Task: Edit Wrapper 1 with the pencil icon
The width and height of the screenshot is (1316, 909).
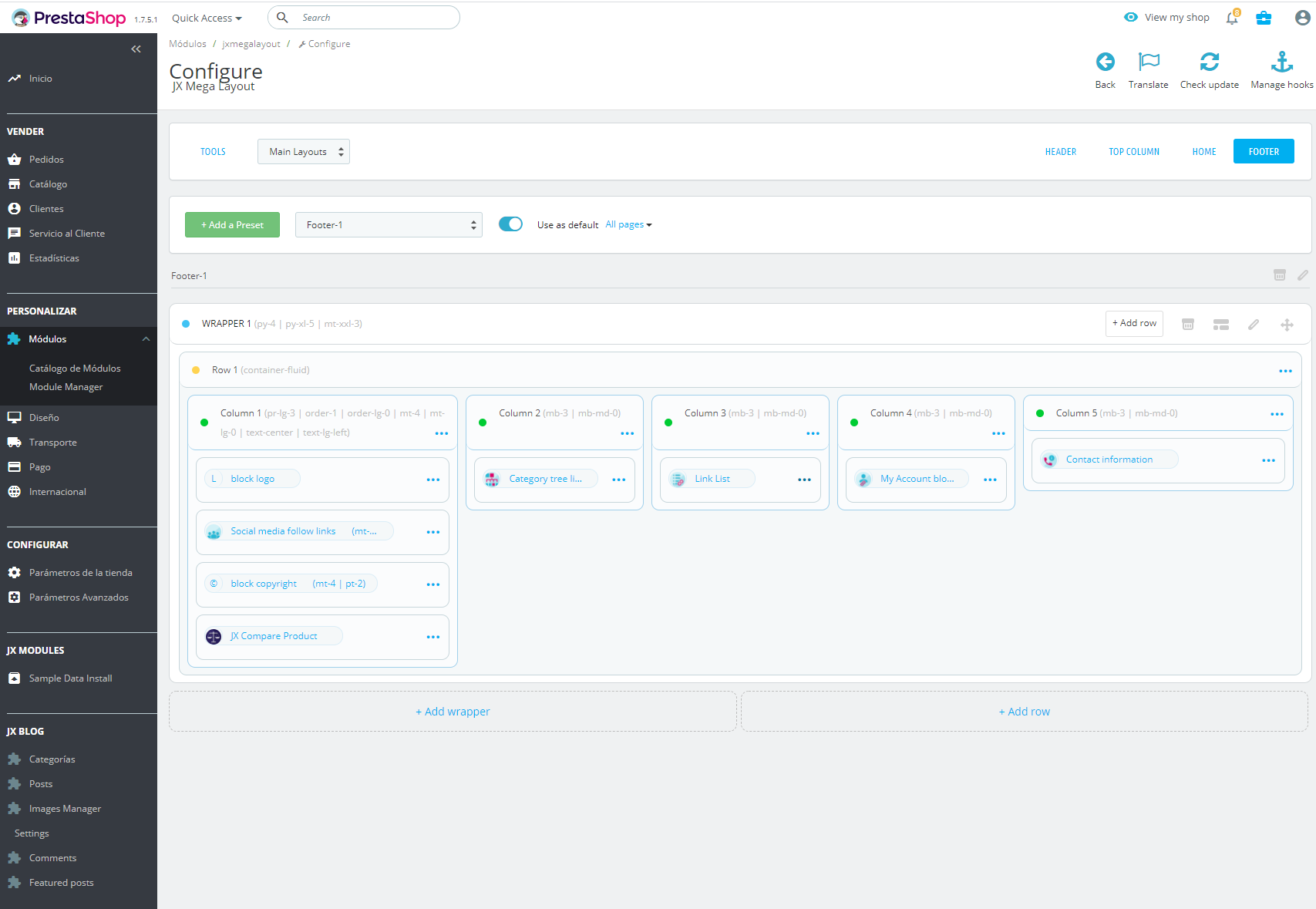Action: click(1254, 325)
